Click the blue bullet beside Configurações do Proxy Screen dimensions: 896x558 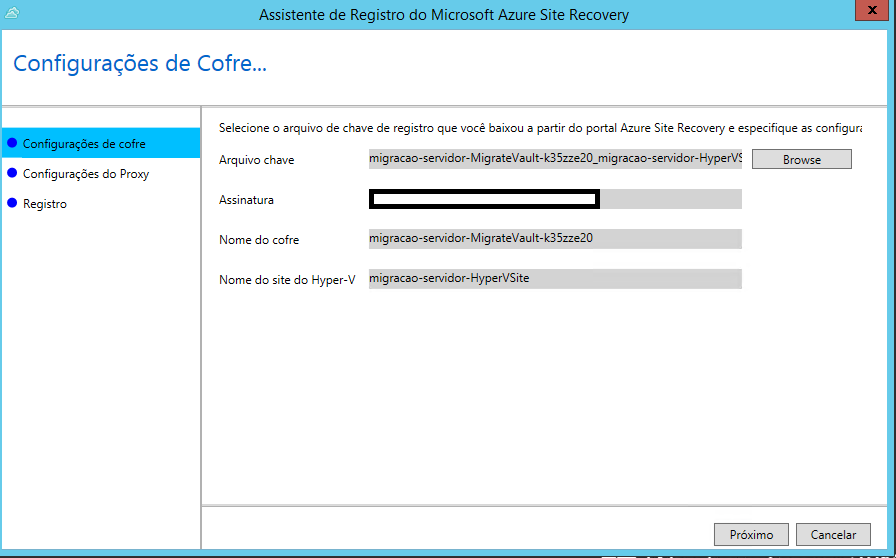pyautogui.click(x=12, y=174)
